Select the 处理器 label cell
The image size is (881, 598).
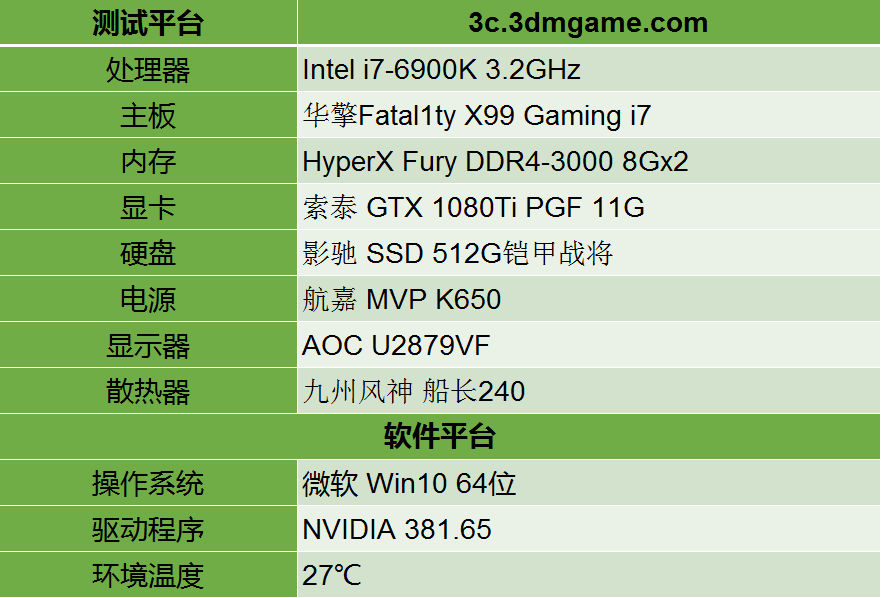148,69
